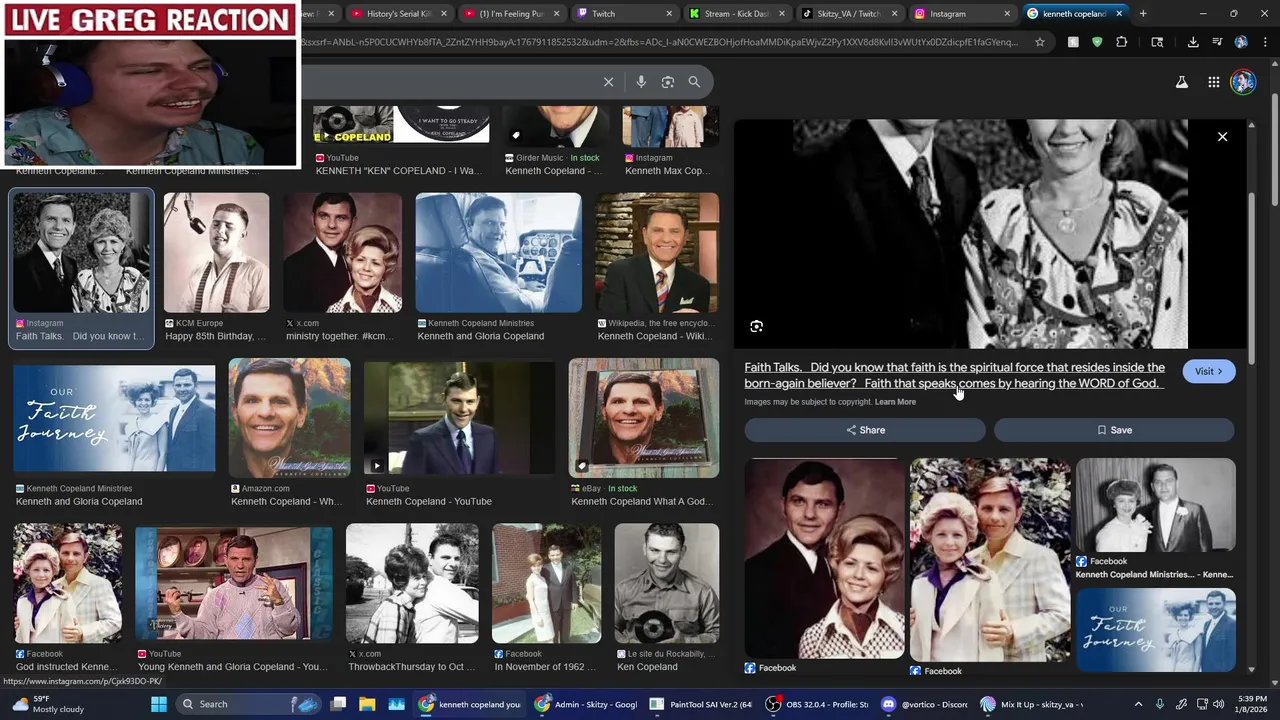Close the Instagram tab

tap(1006, 14)
